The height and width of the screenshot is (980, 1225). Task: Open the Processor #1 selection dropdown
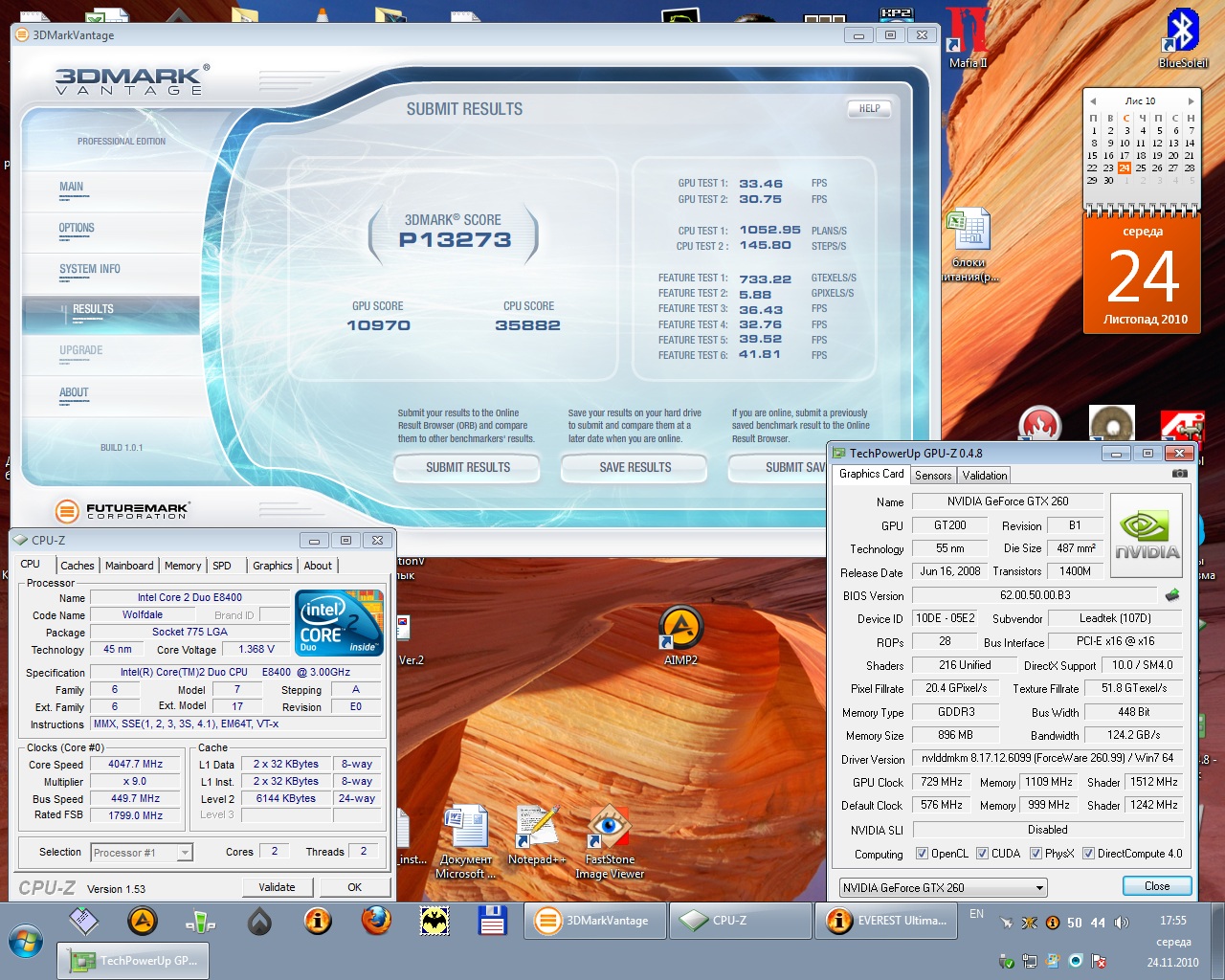point(142,853)
